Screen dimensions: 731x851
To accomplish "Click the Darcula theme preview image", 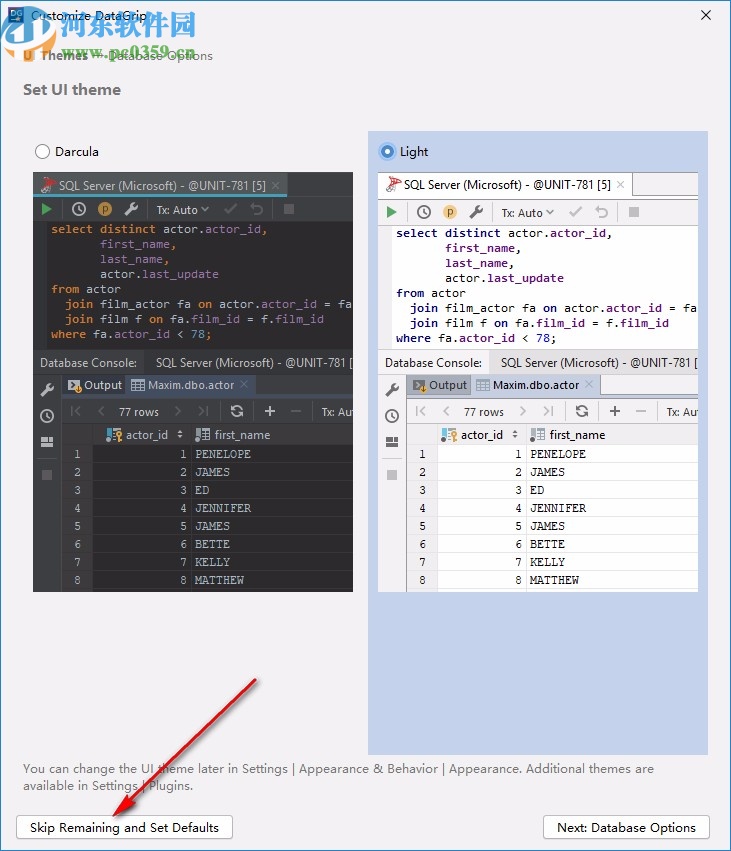I will 193,382.
